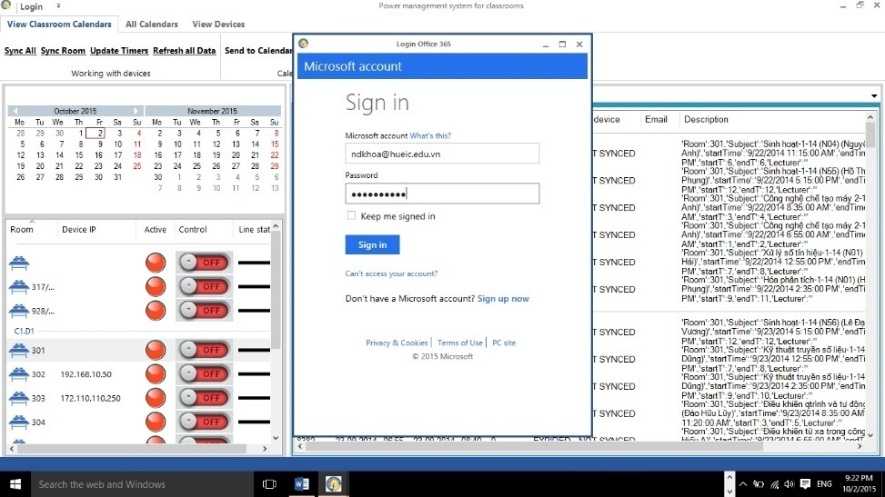Click the room icon for 317/...

tap(19, 287)
